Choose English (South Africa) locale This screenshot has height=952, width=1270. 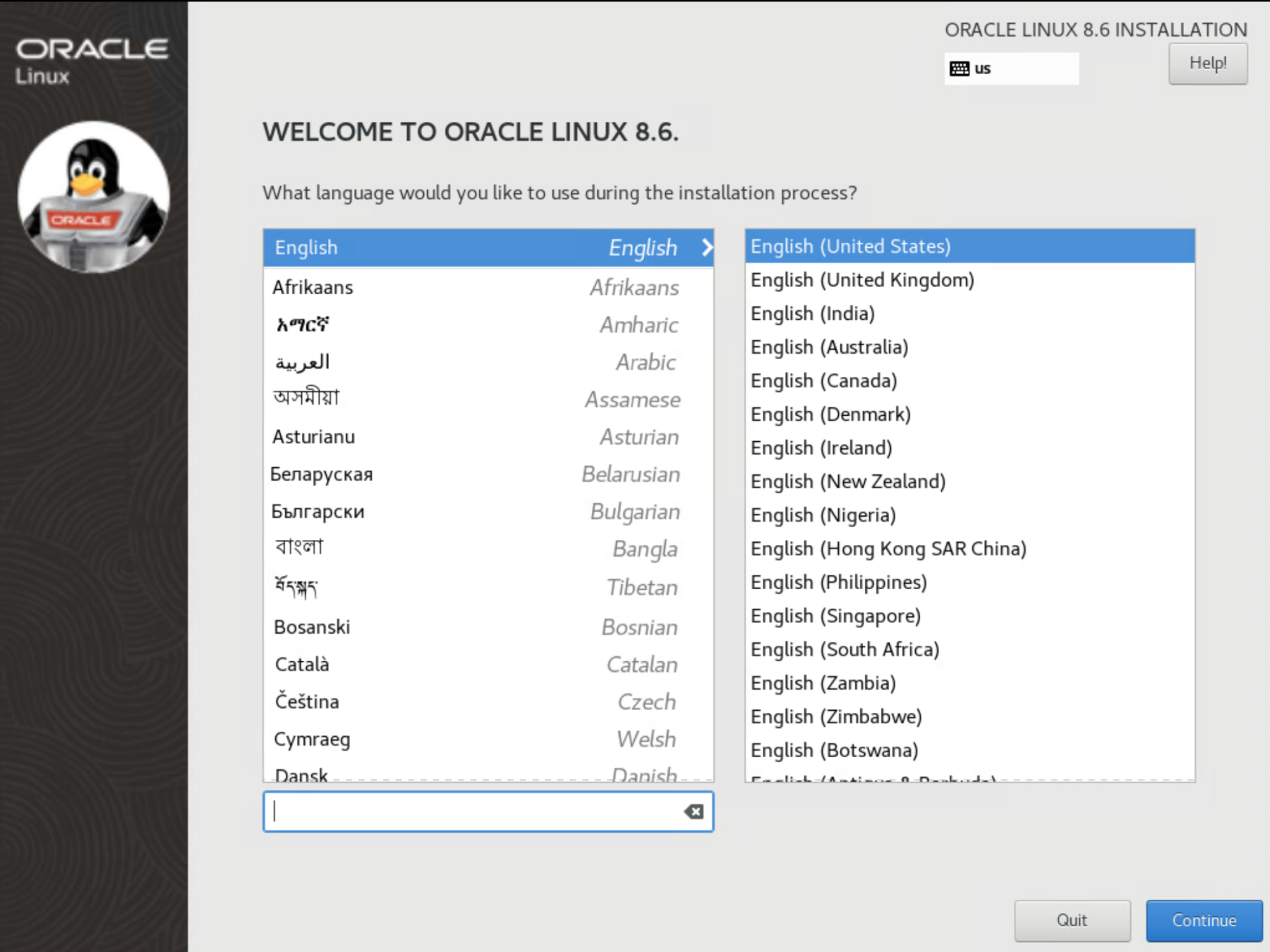point(970,649)
